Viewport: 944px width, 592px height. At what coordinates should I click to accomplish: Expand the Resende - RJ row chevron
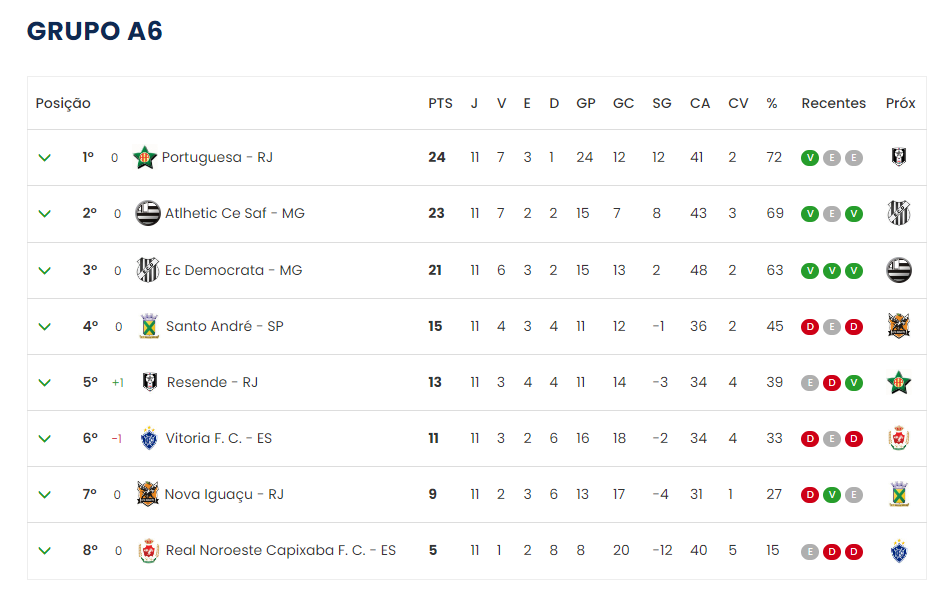click(44, 382)
